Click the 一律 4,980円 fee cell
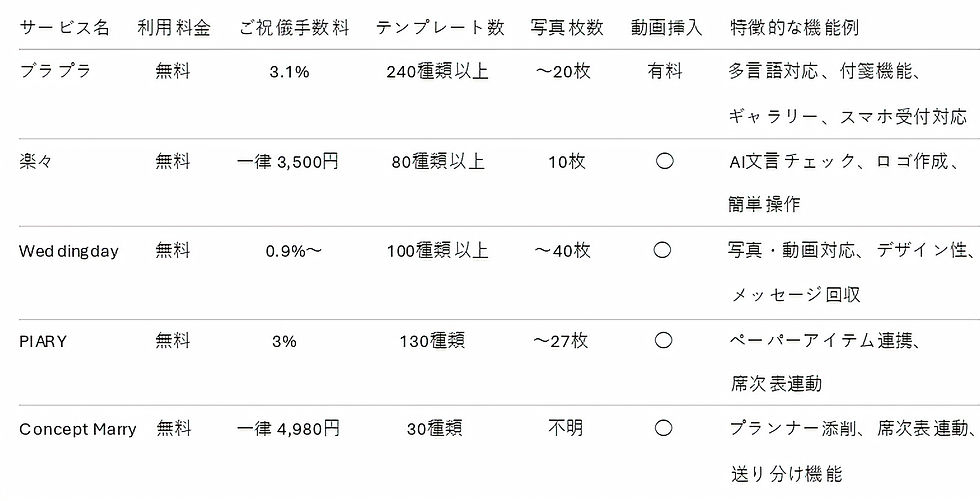The width and height of the screenshot is (980, 501). (x=288, y=429)
